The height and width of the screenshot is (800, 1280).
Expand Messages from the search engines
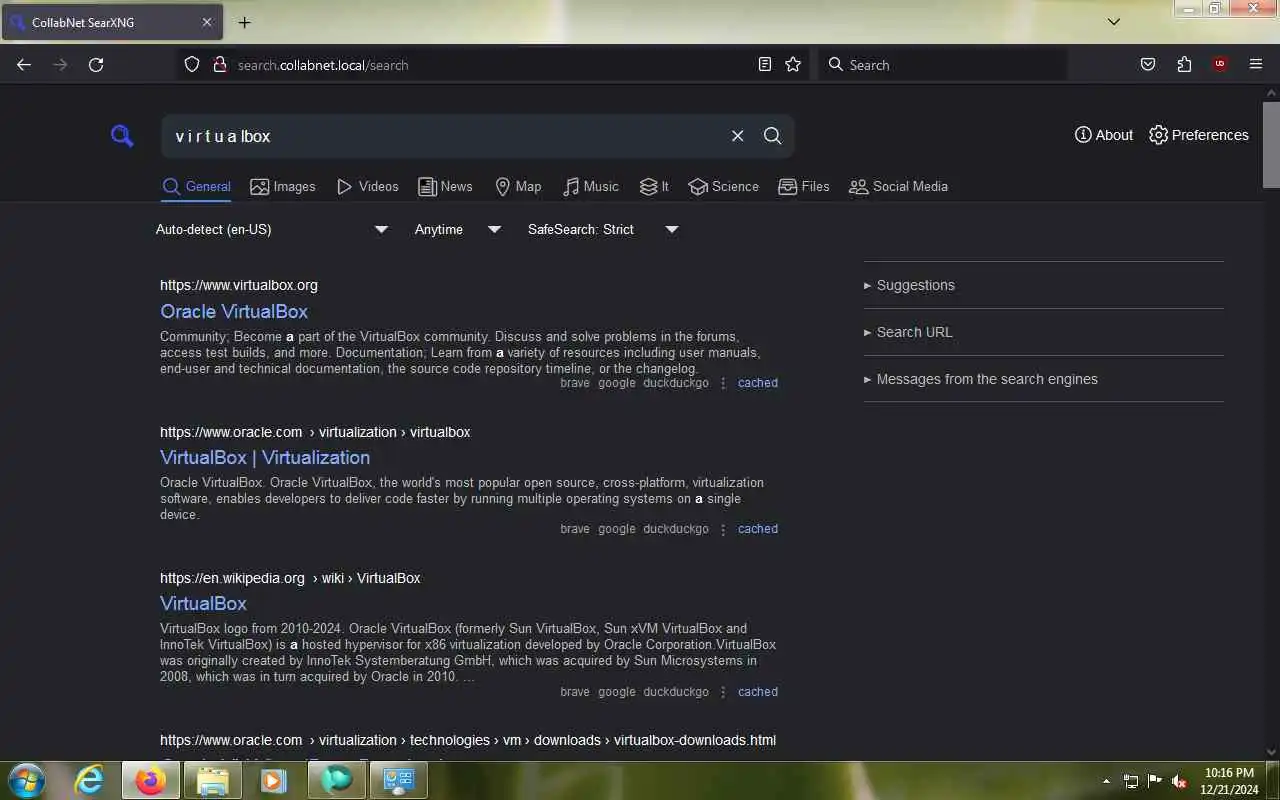pos(1043,379)
